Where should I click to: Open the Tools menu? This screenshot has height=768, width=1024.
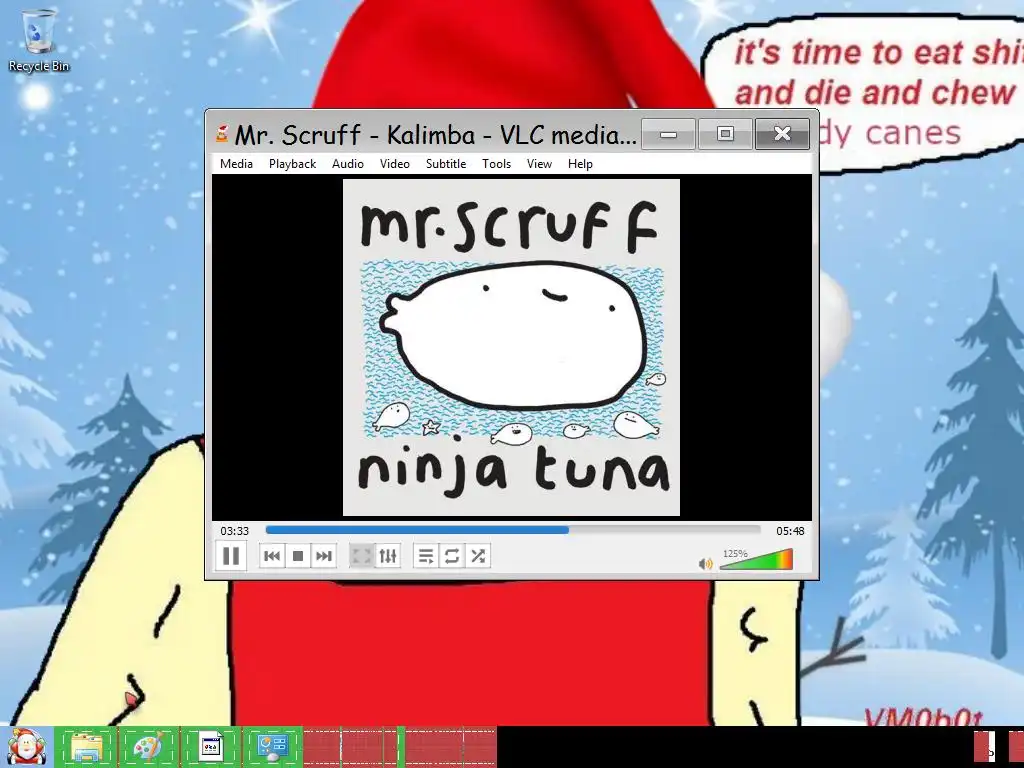pos(496,164)
